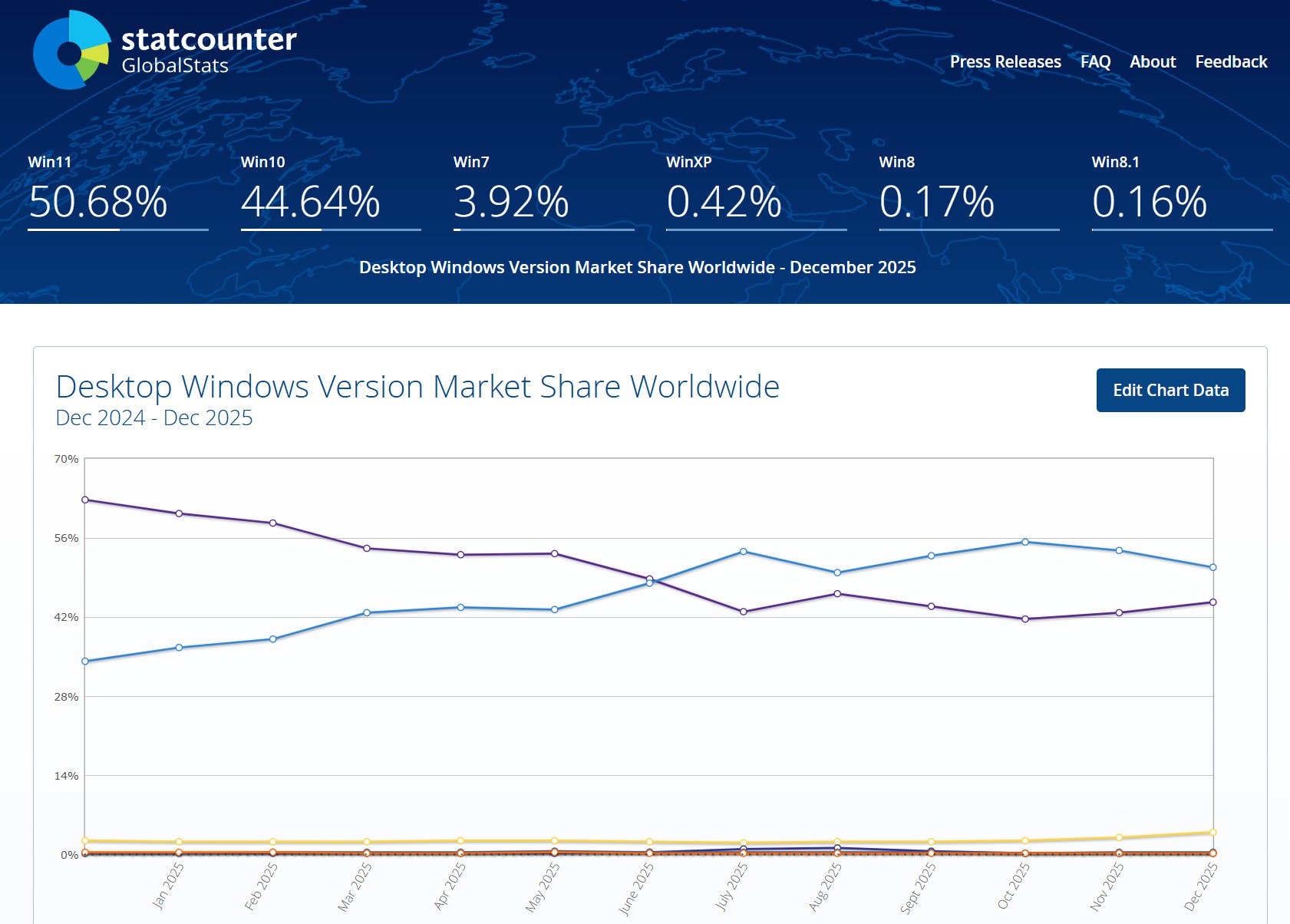Click the Win10 line marker at December 2024
The image size is (1290, 924).
pyautogui.click(x=84, y=500)
